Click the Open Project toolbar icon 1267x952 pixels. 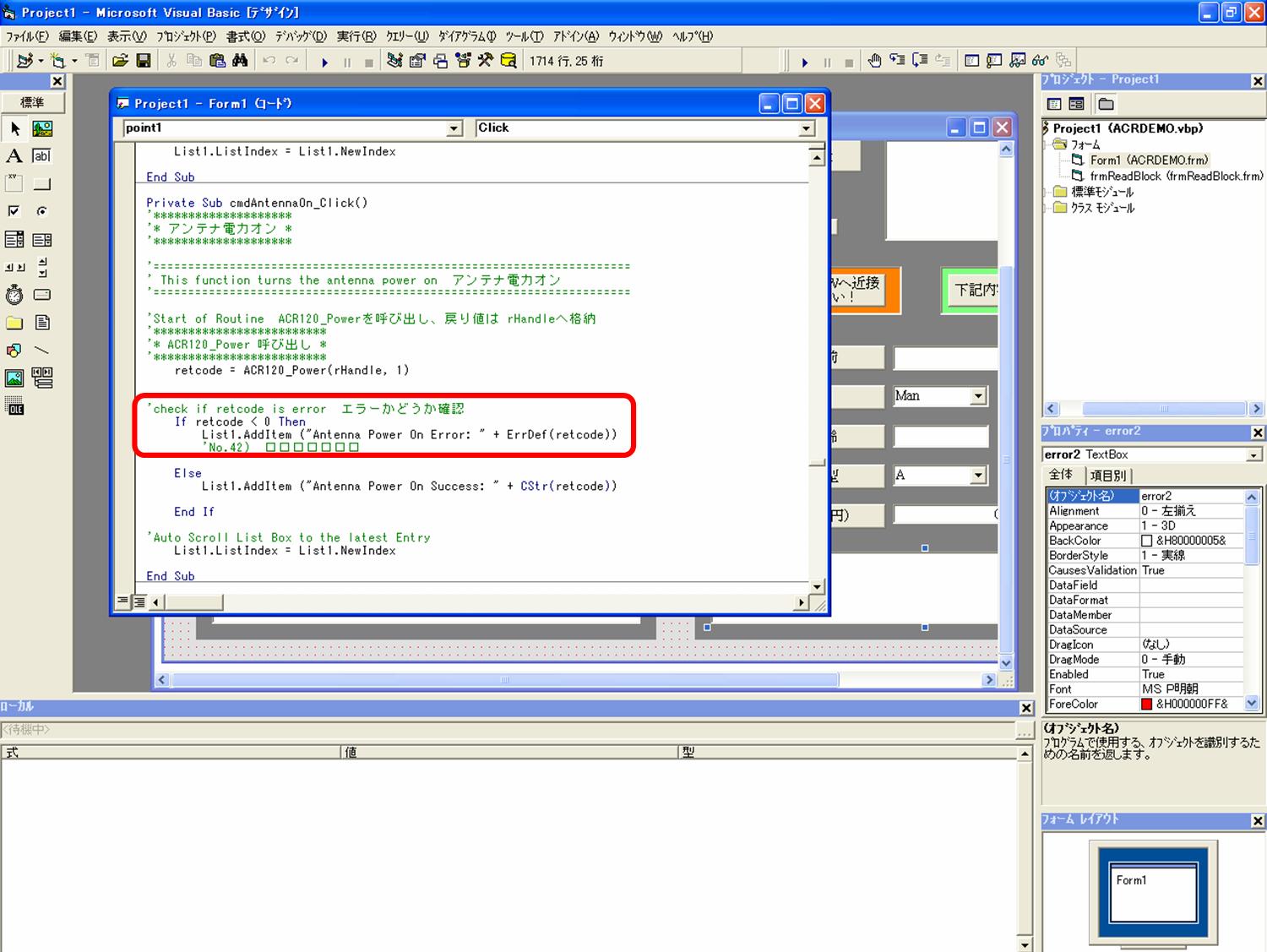(120, 61)
